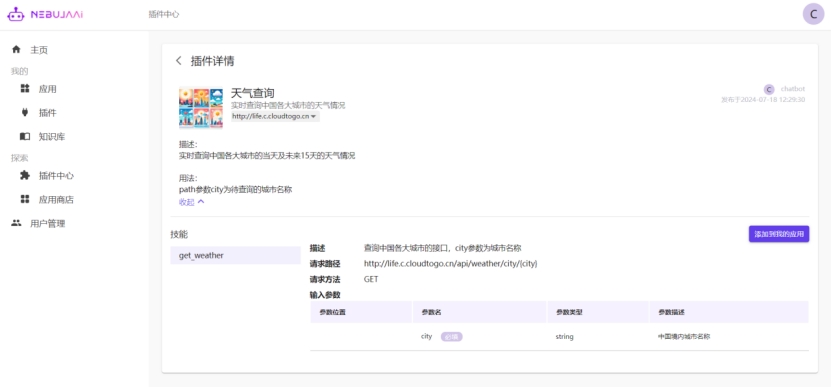Screen dimensions: 831x387
Task: Click the NebulaAI robot logo icon
Action: point(15,14)
